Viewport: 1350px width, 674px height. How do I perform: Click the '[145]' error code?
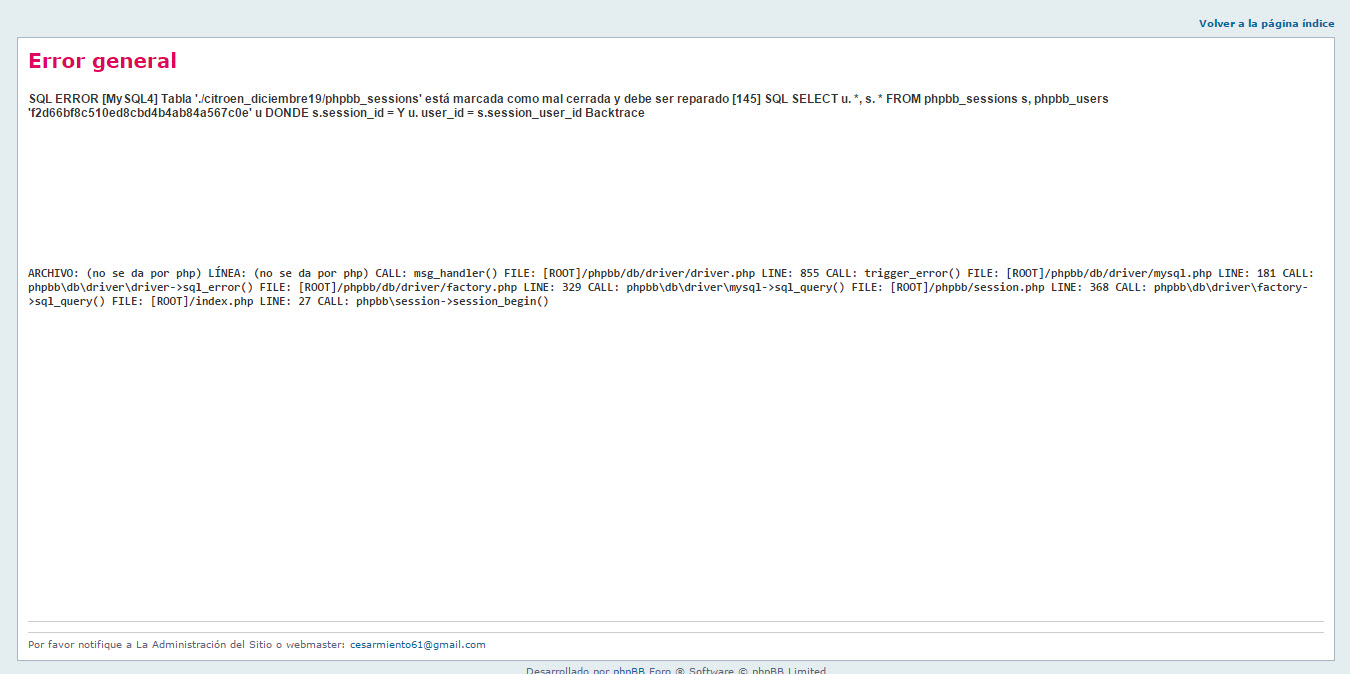pyautogui.click(x=745, y=99)
